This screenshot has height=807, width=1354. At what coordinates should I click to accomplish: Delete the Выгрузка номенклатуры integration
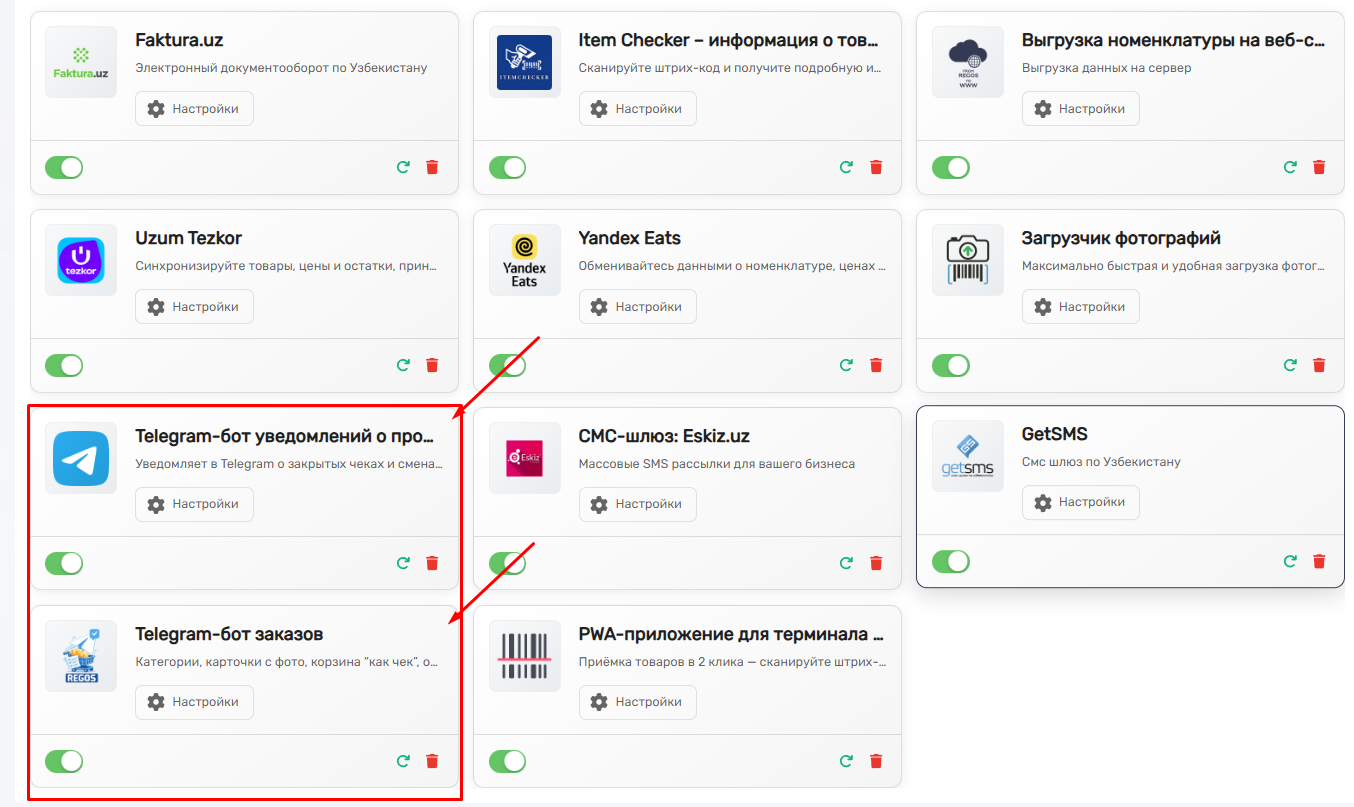[1319, 167]
